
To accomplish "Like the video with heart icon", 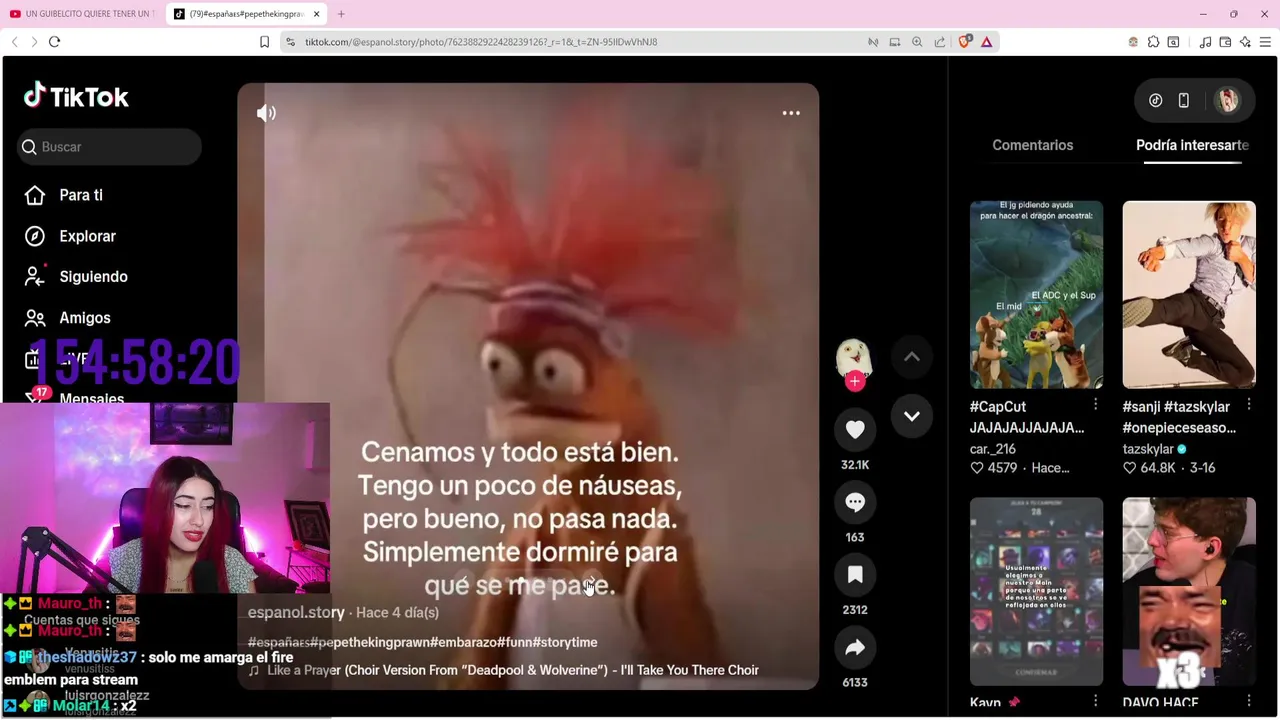I will point(855,430).
